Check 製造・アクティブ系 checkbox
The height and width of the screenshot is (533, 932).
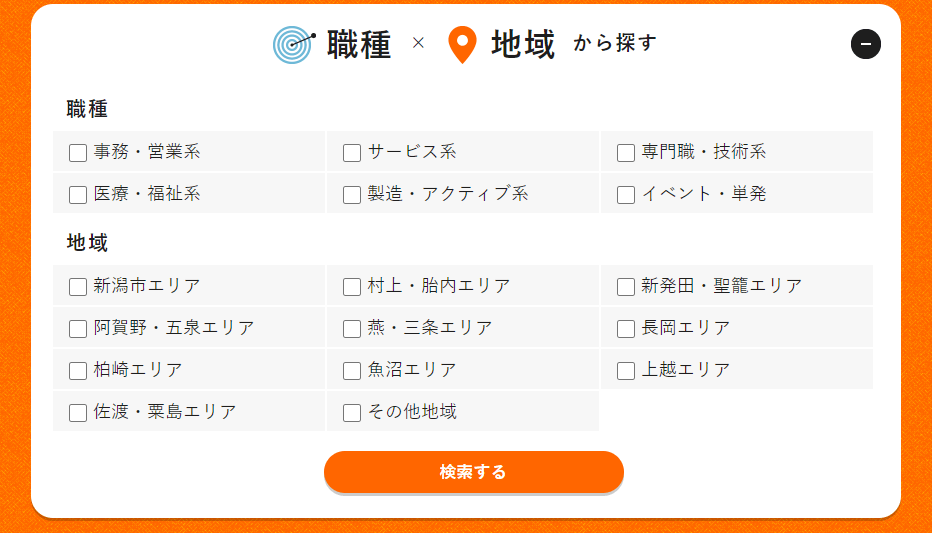coord(352,195)
